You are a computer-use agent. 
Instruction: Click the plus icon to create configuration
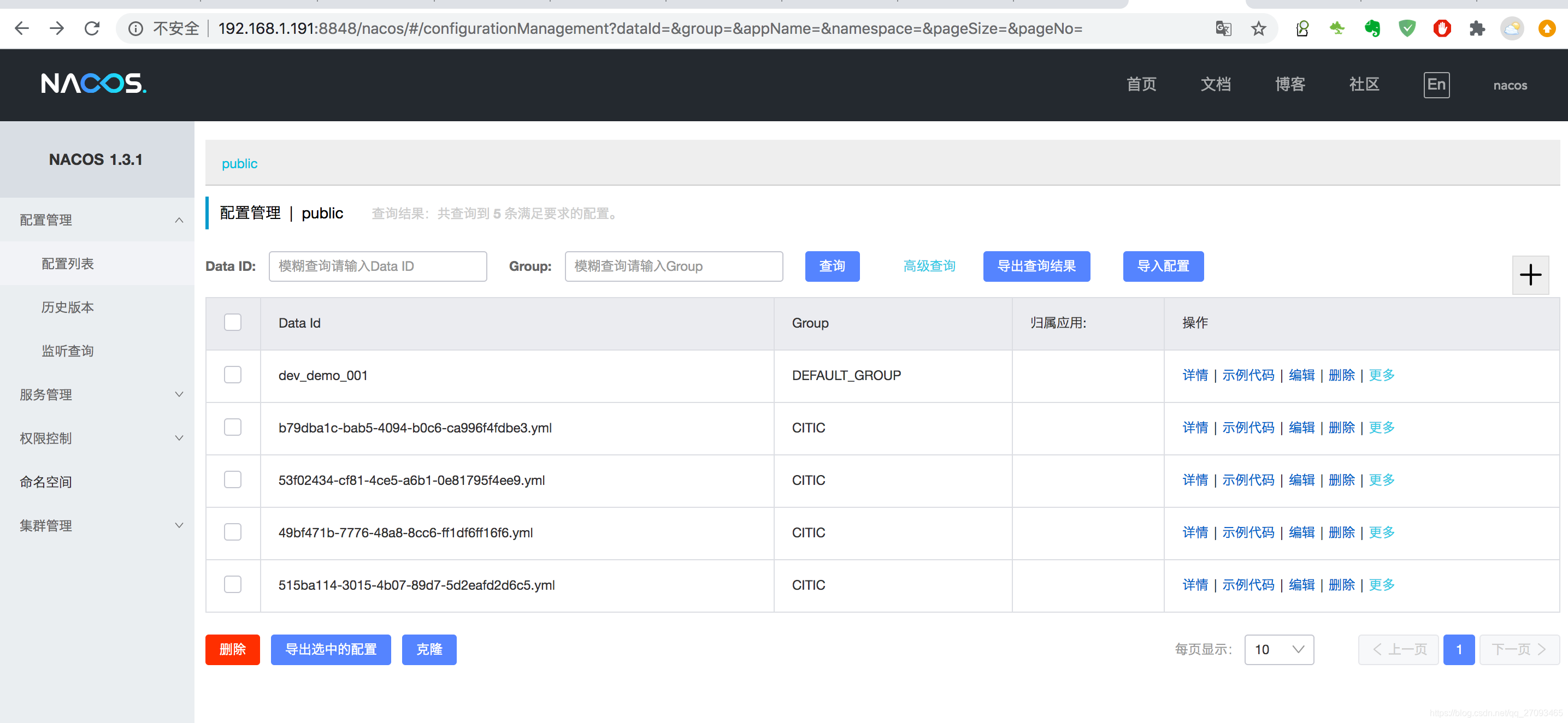pyautogui.click(x=1530, y=275)
